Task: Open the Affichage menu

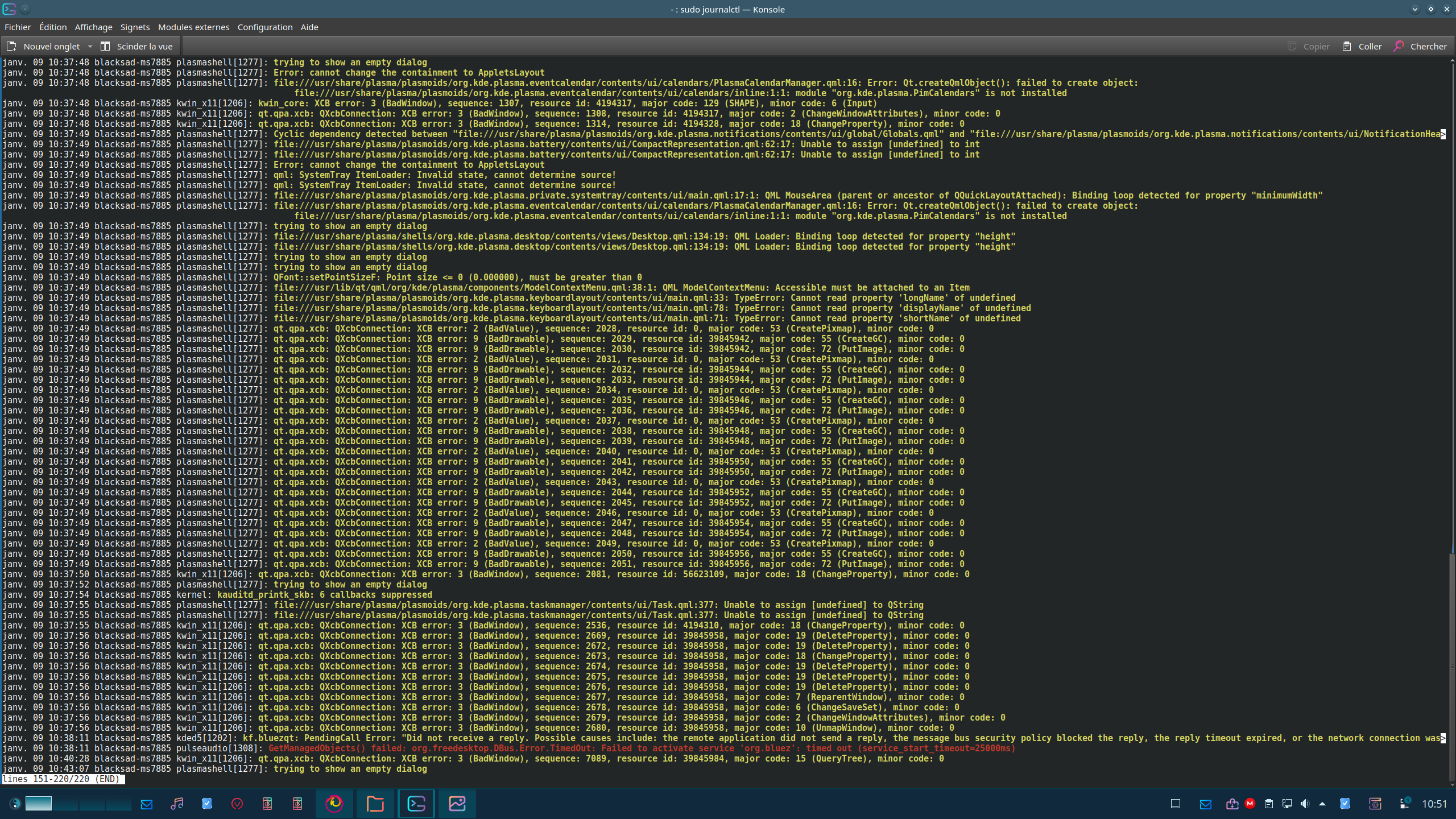Action: pos(93,27)
